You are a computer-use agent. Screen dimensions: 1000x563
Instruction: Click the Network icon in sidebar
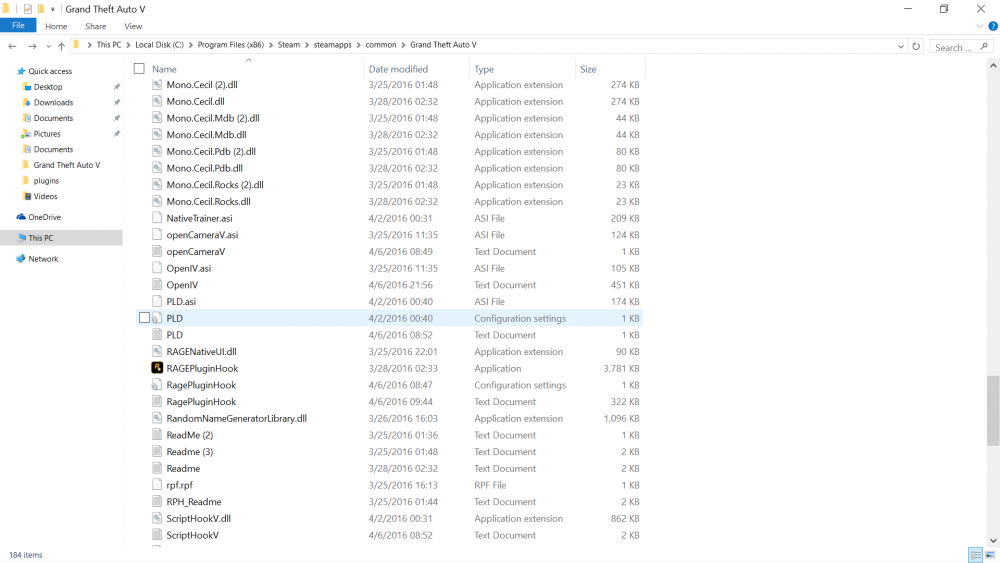(21, 258)
